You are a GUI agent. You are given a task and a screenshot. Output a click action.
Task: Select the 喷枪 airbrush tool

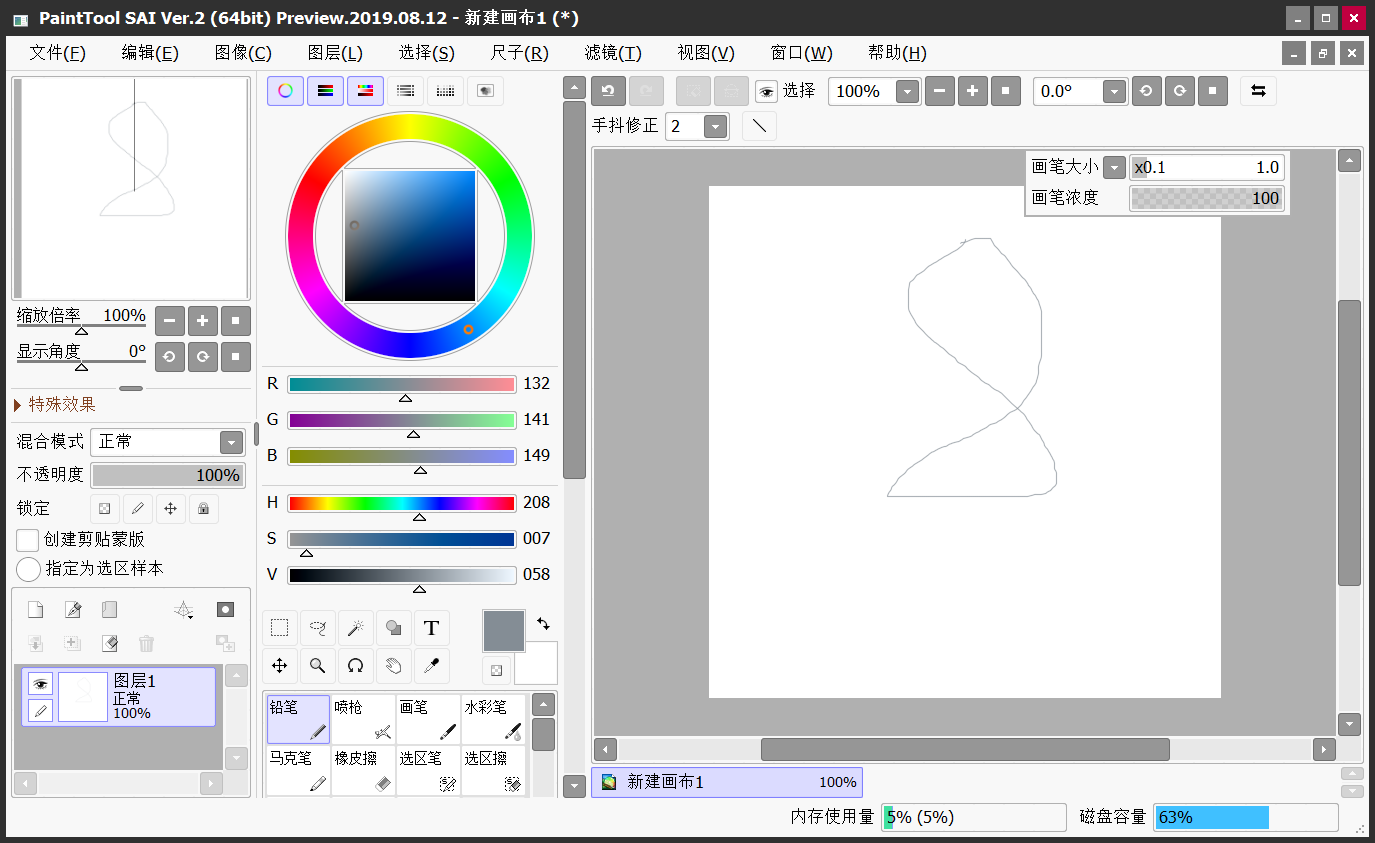(x=362, y=719)
